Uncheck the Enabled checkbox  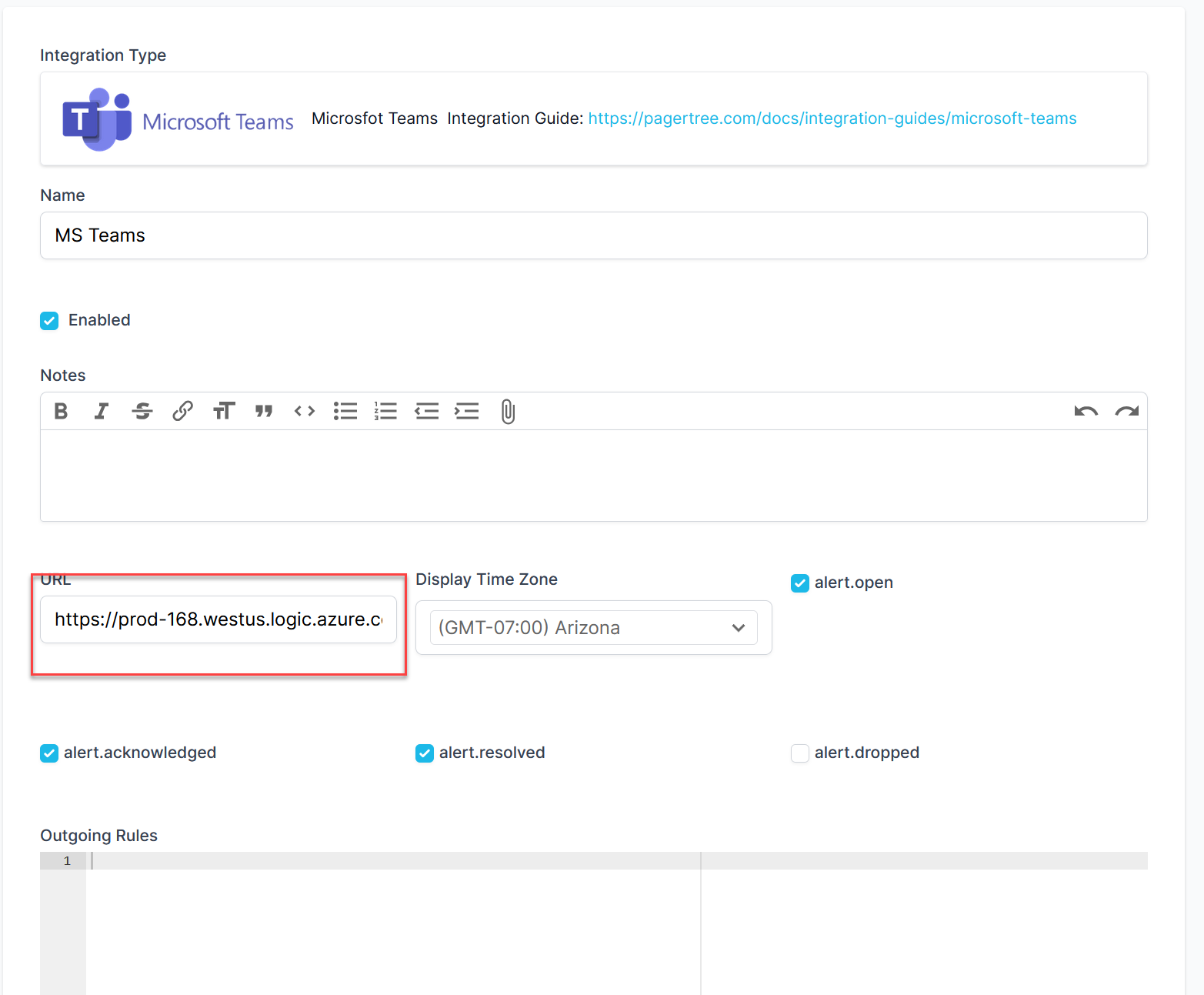pos(49,321)
